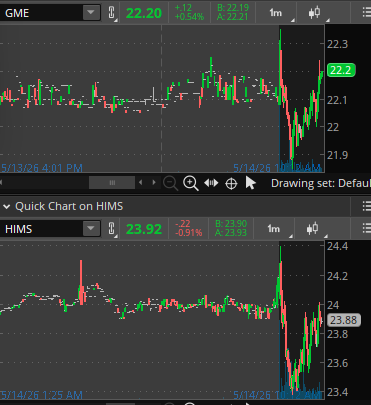371x405 pixels.
Task: Click the pan arrows icon under GME chart
Action: coord(211,183)
